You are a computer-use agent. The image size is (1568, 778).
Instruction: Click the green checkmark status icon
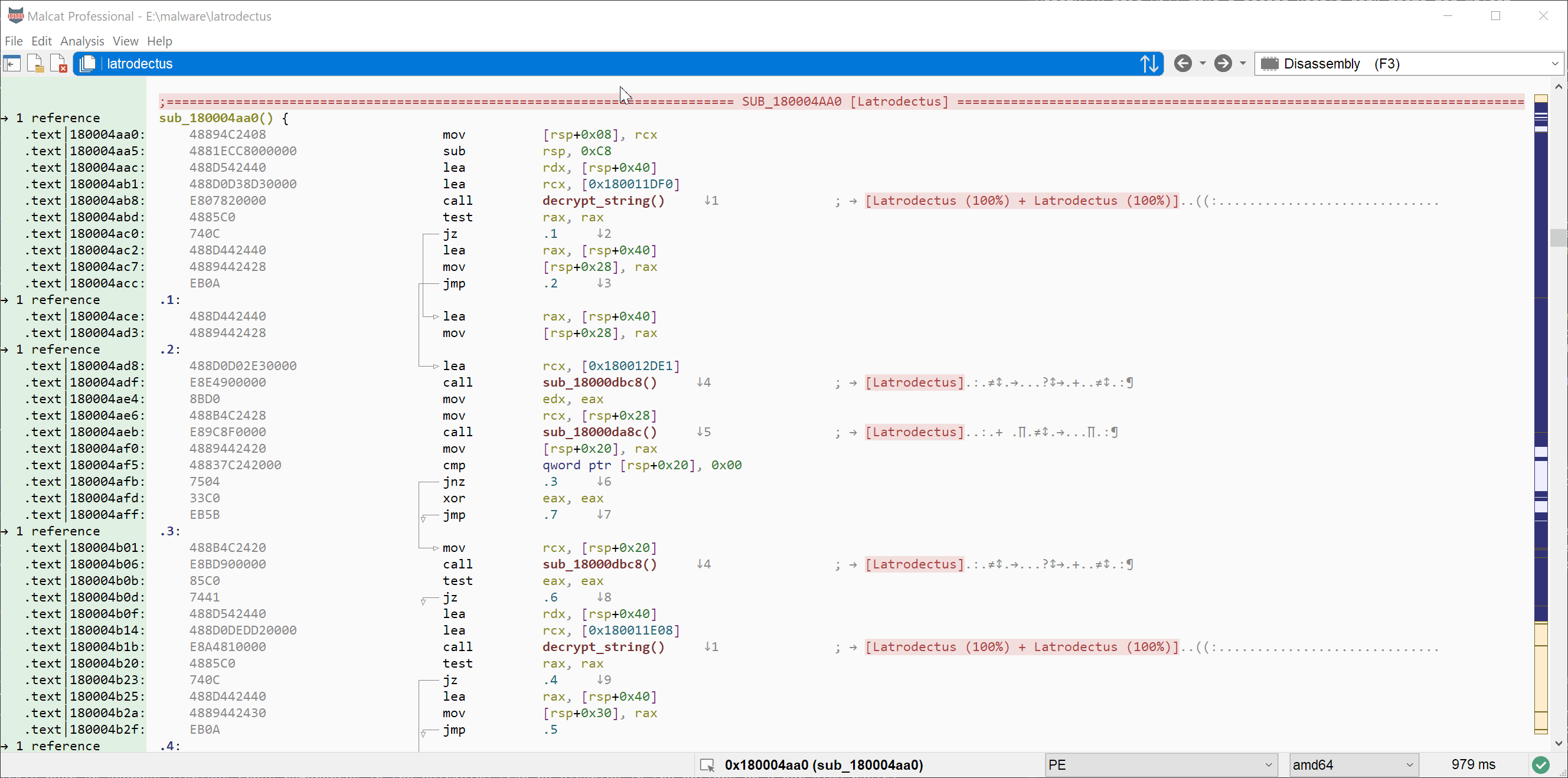coord(1541,765)
